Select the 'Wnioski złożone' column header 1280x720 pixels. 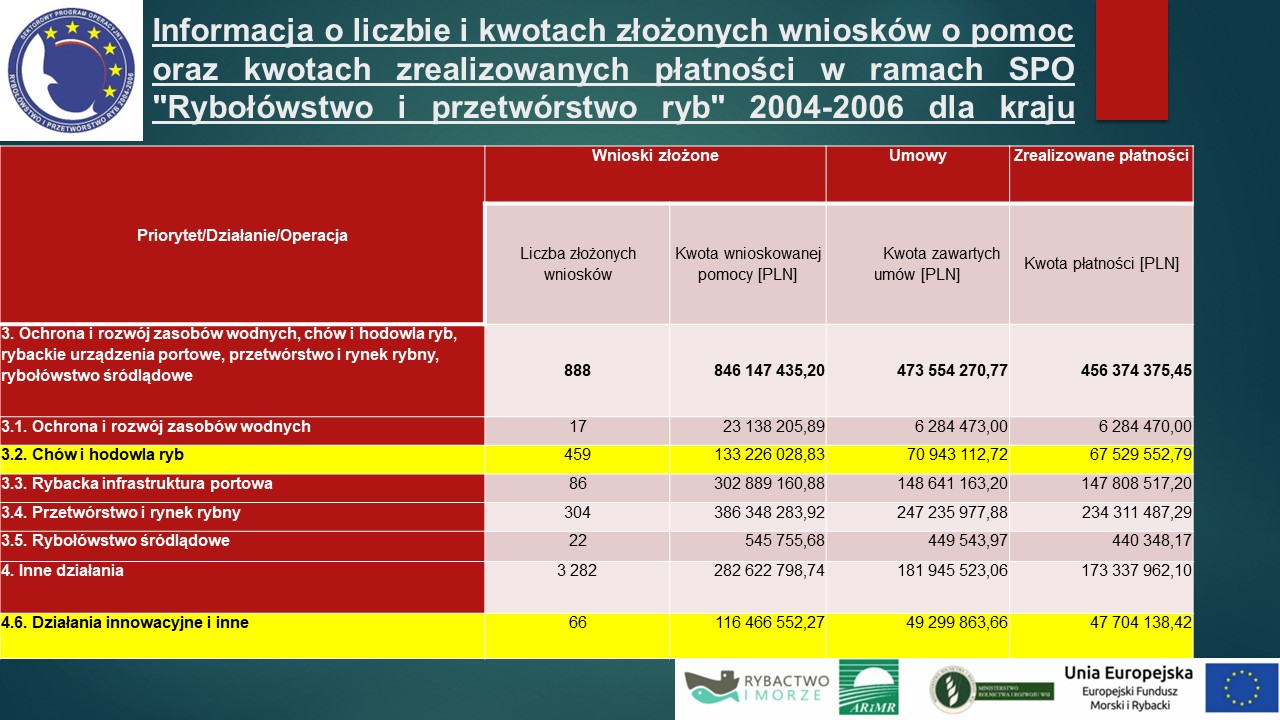click(x=655, y=174)
